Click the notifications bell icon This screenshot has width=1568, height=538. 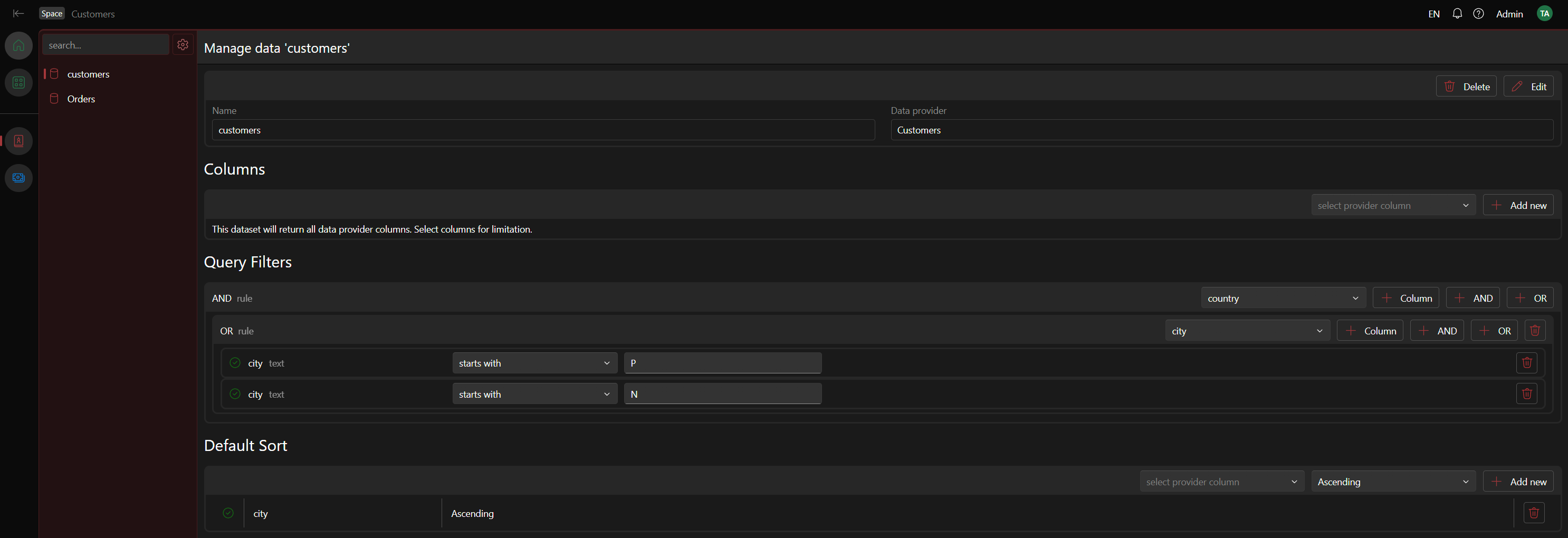[x=1457, y=13]
